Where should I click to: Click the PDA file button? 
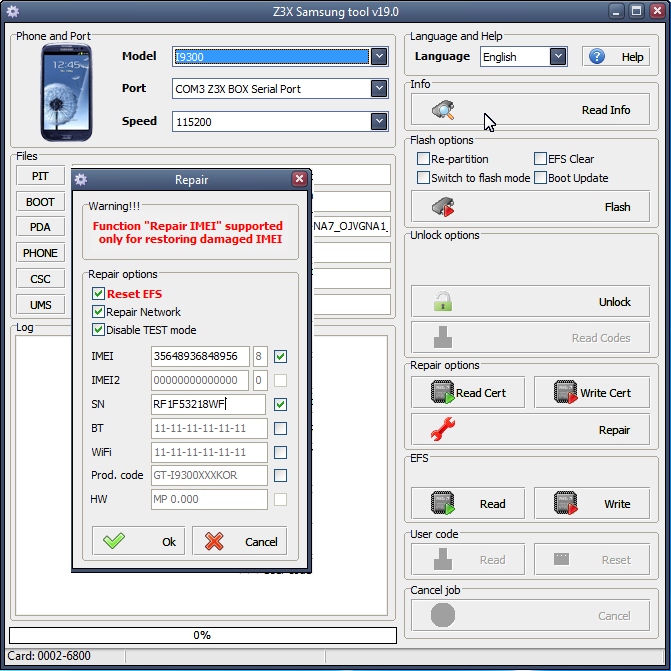pyautogui.click(x=40, y=227)
